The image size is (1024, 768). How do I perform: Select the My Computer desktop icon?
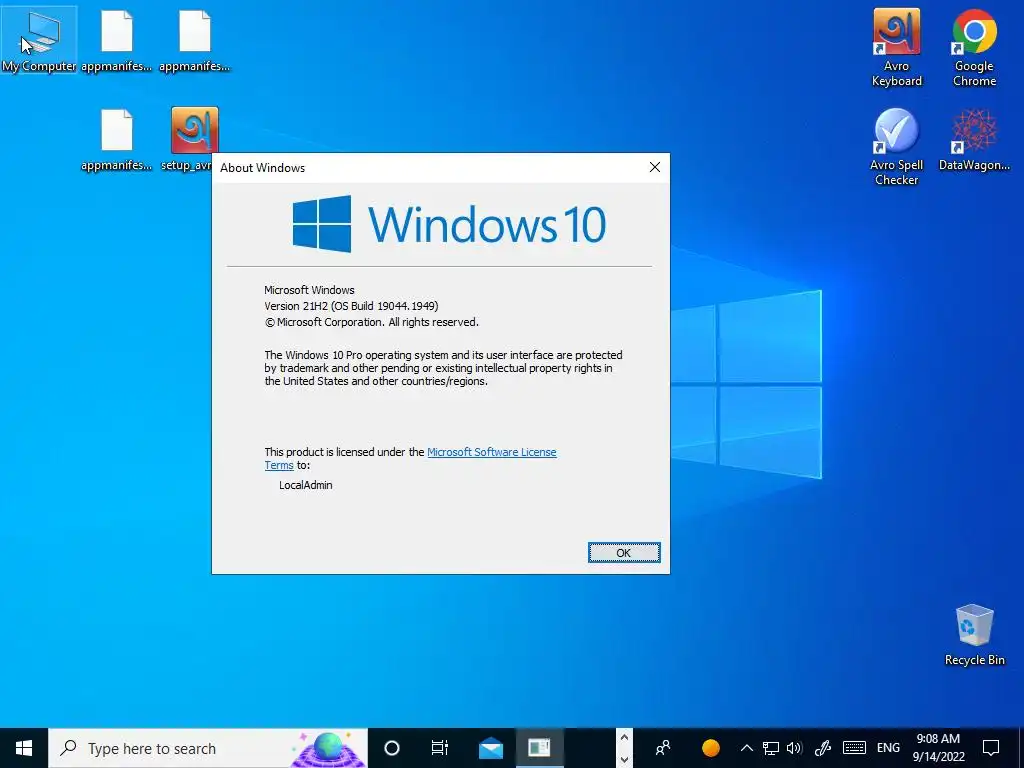point(39,40)
